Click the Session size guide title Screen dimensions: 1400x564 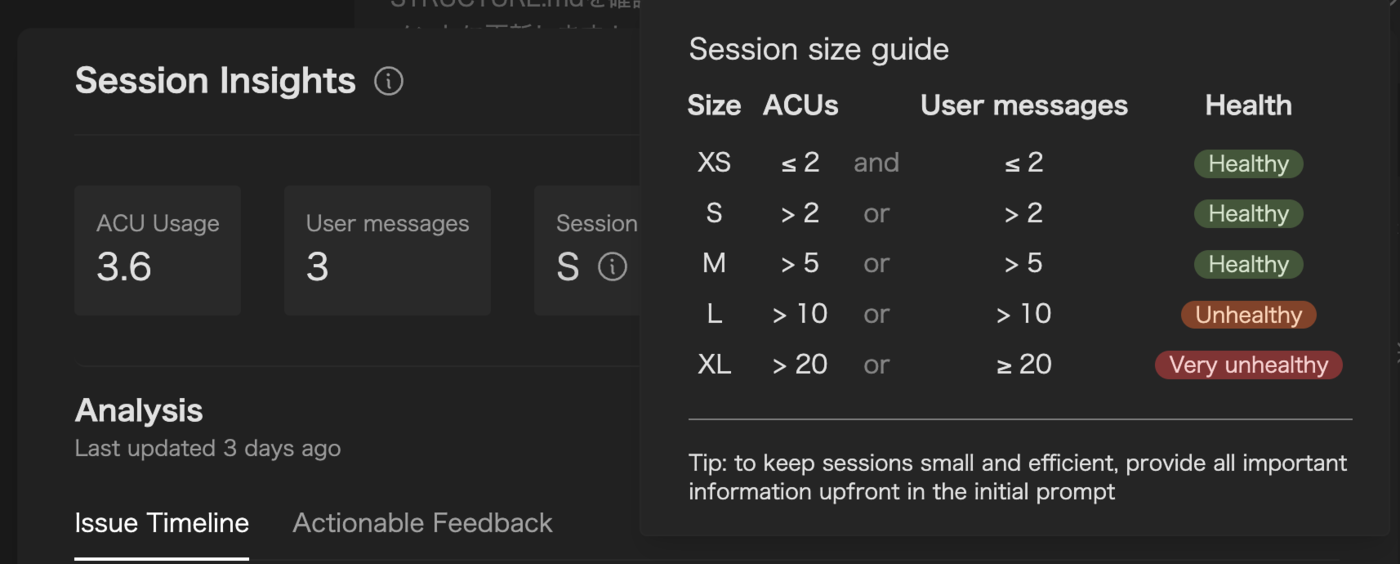pos(818,49)
